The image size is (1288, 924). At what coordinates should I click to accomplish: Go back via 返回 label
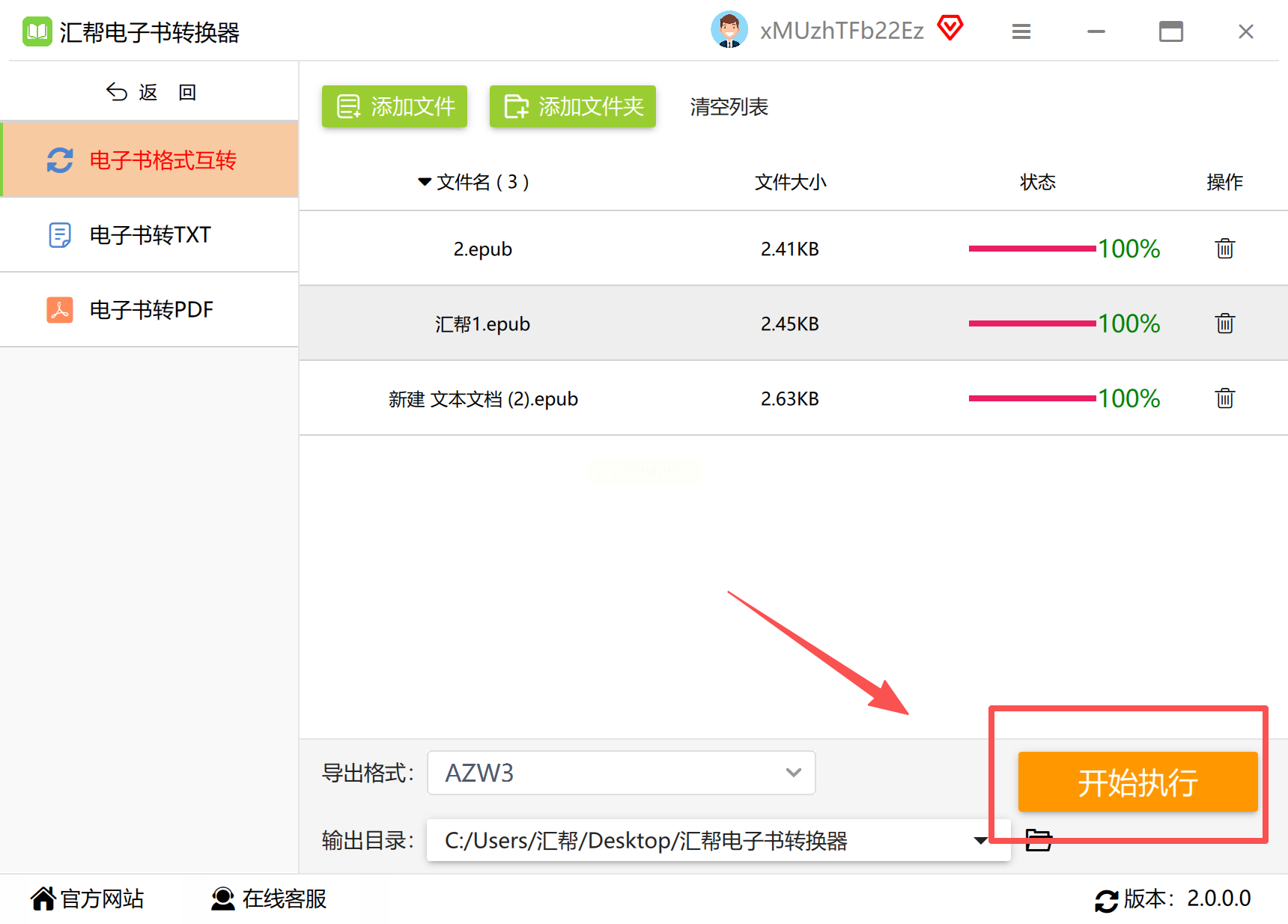(168, 92)
